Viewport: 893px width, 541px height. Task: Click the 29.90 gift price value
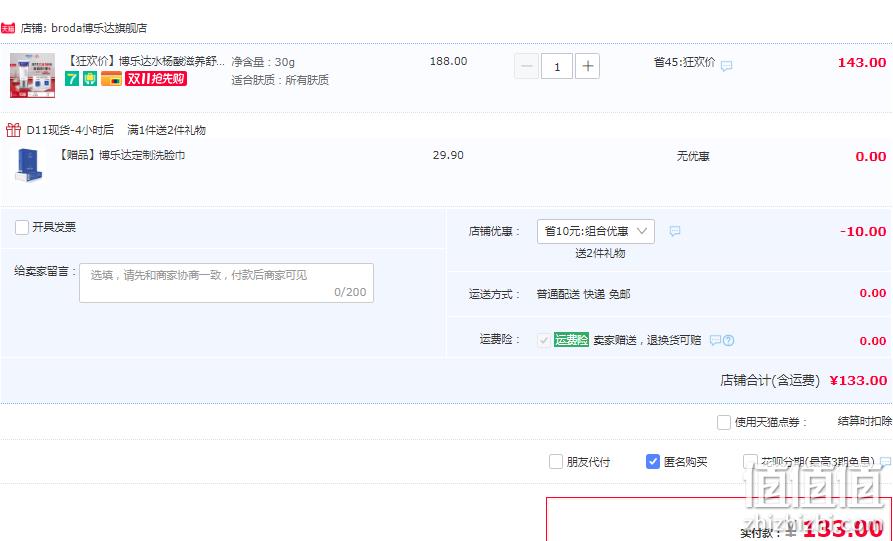click(448, 155)
